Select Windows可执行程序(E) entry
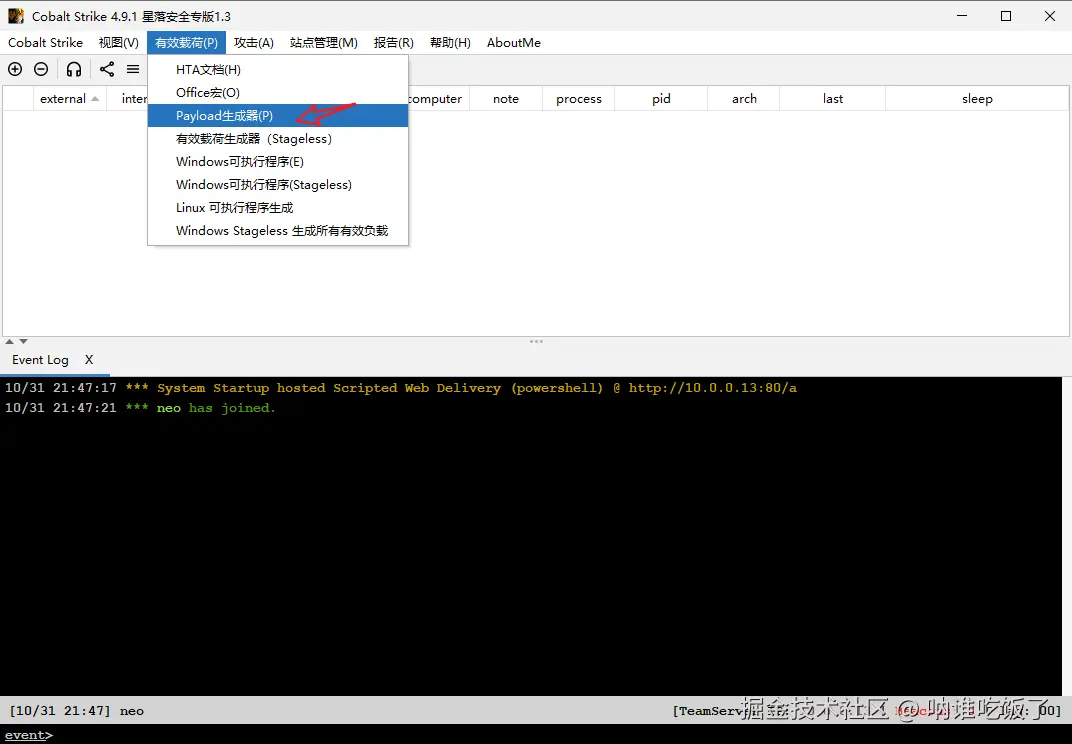 point(278,161)
